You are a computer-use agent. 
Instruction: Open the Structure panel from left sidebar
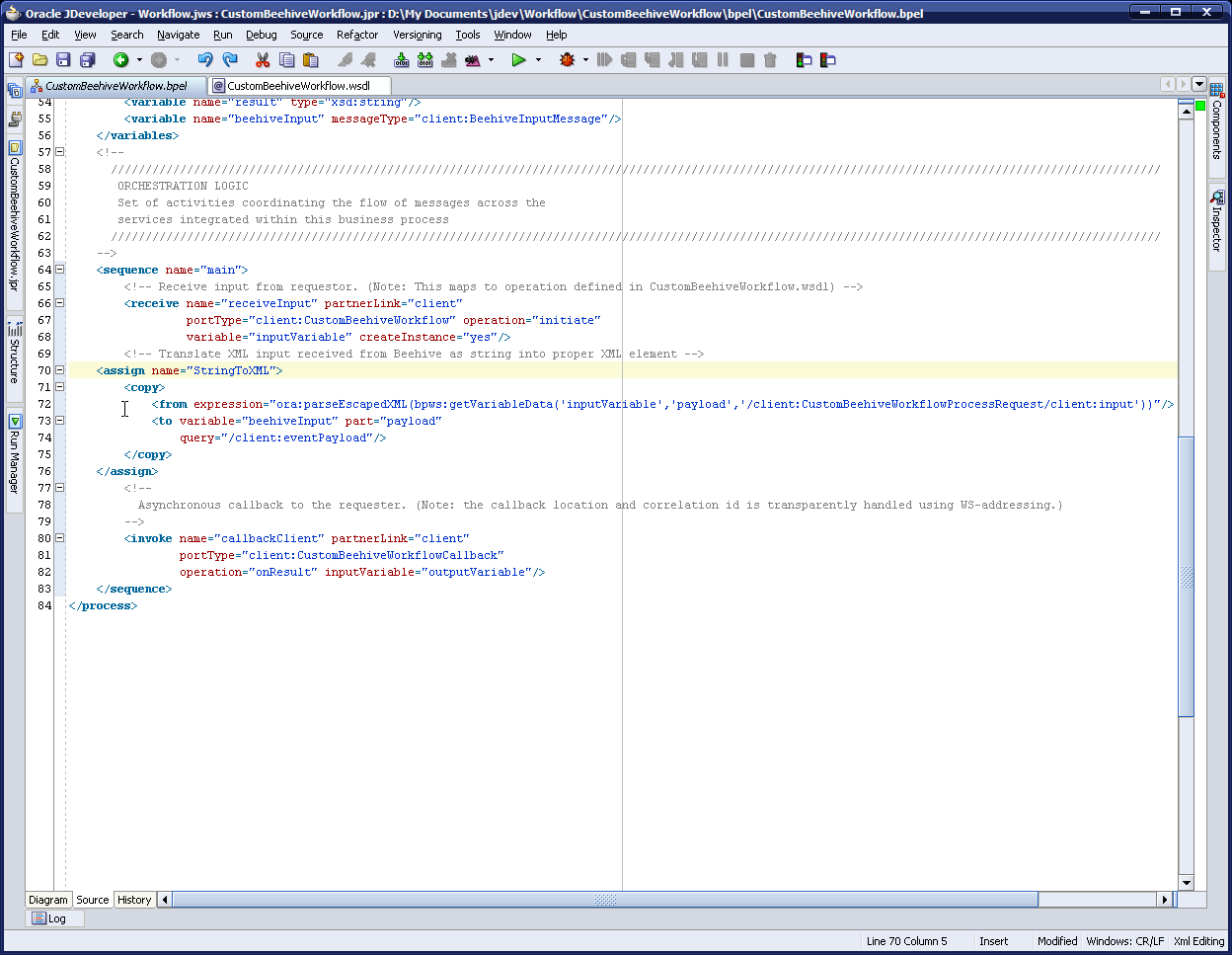15,356
